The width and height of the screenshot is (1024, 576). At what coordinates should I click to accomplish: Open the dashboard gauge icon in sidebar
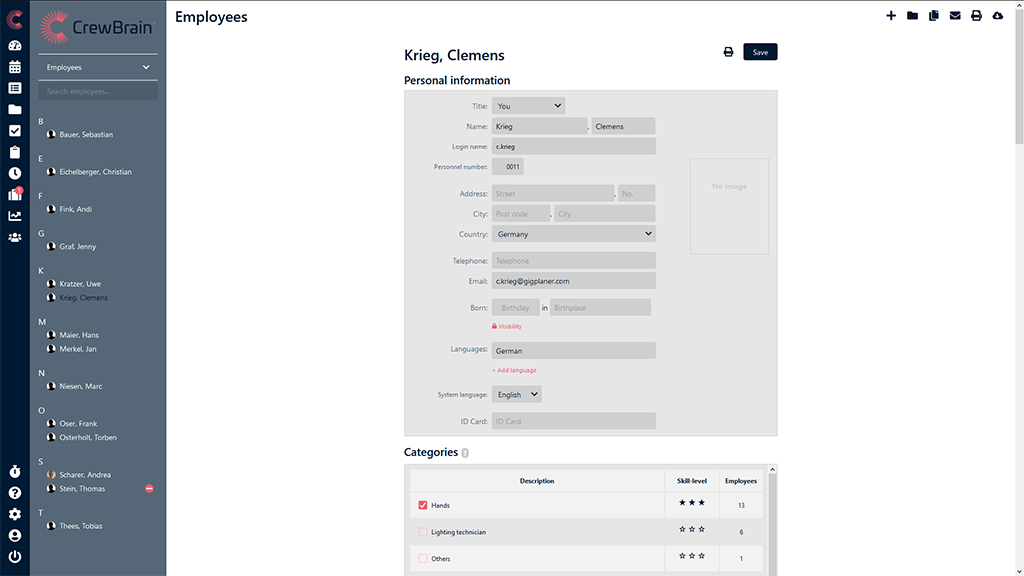tap(15, 46)
